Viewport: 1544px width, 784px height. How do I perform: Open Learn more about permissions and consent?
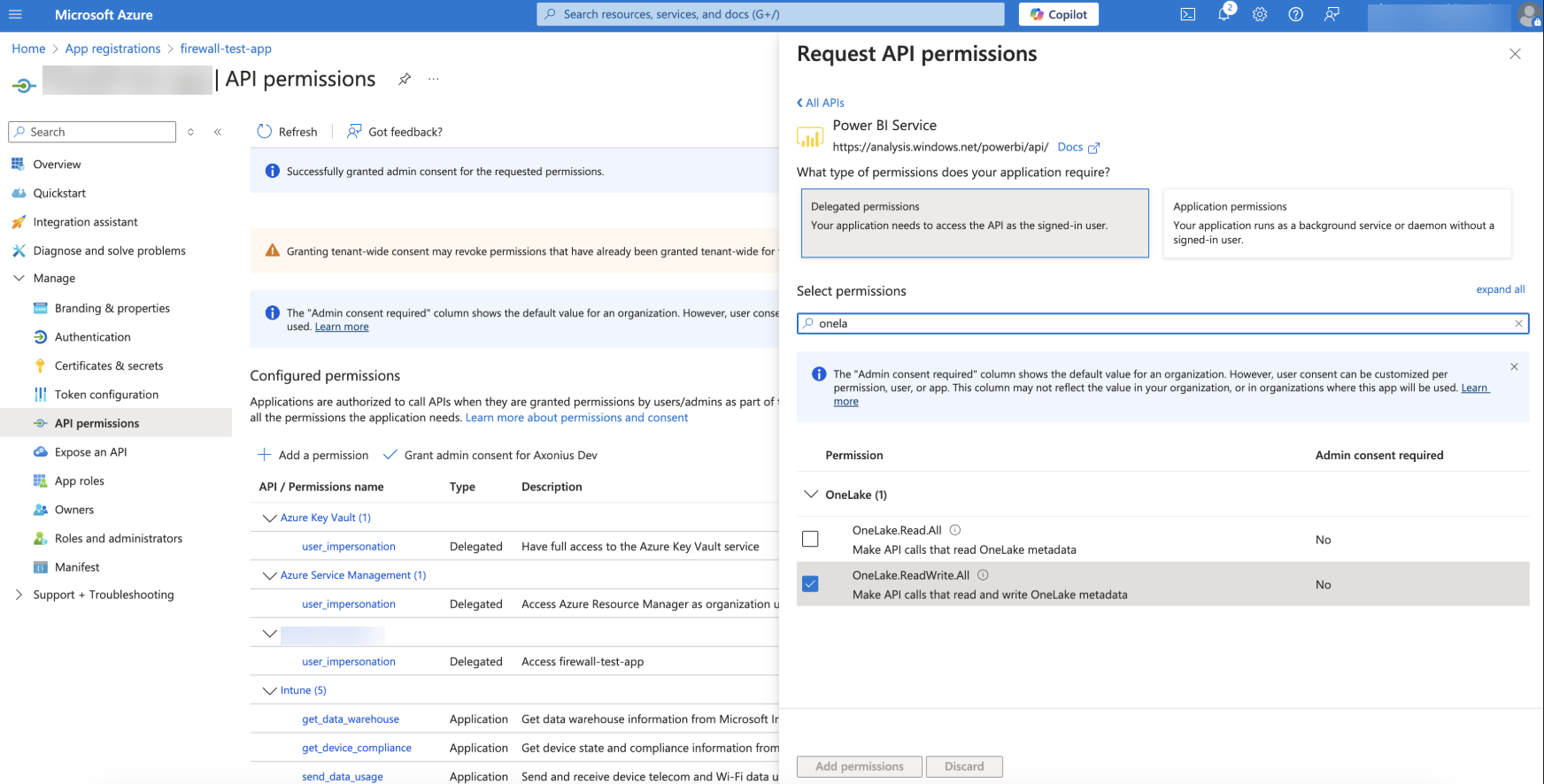tap(576, 418)
